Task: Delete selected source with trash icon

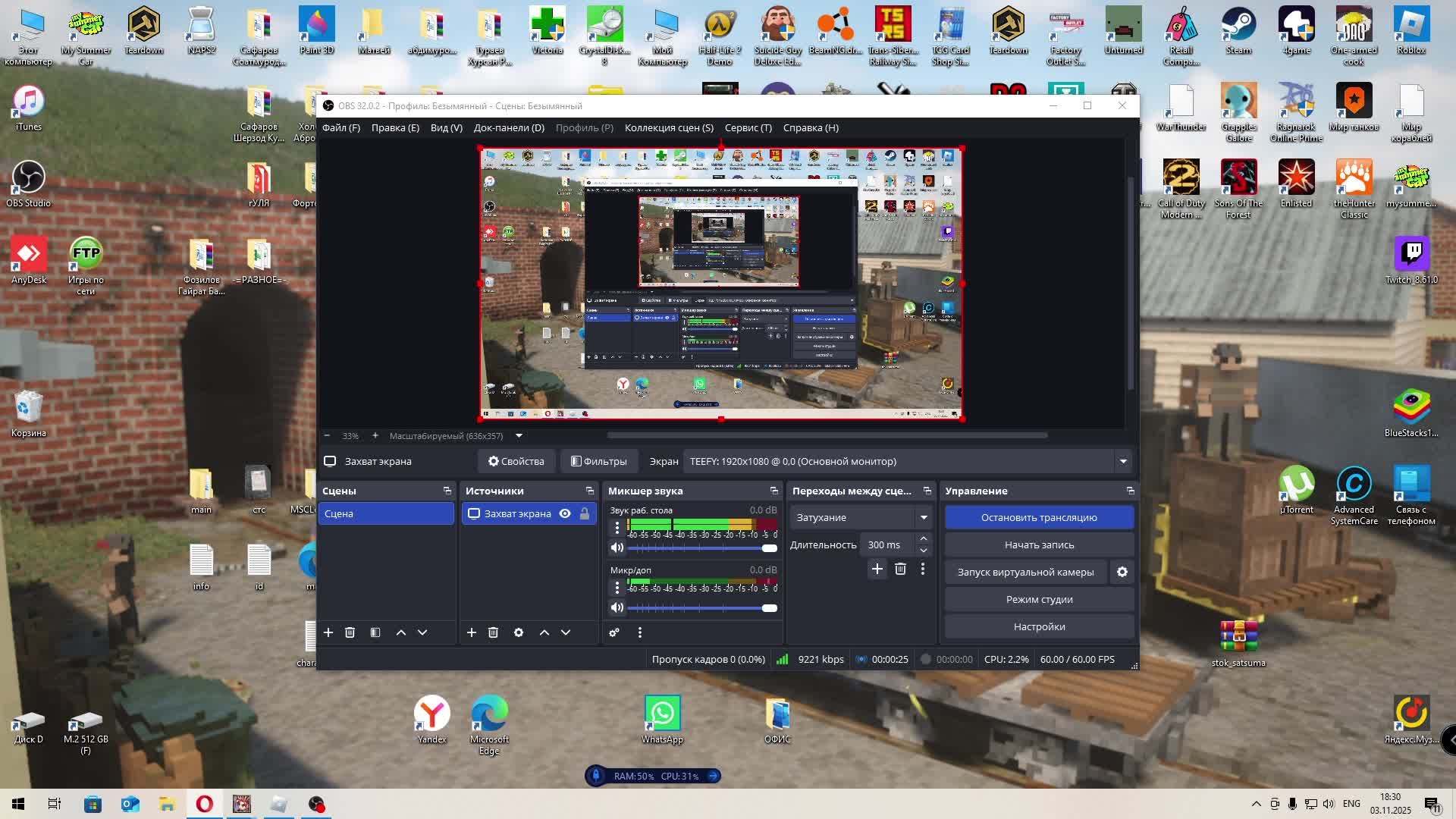Action: (493, 632)
